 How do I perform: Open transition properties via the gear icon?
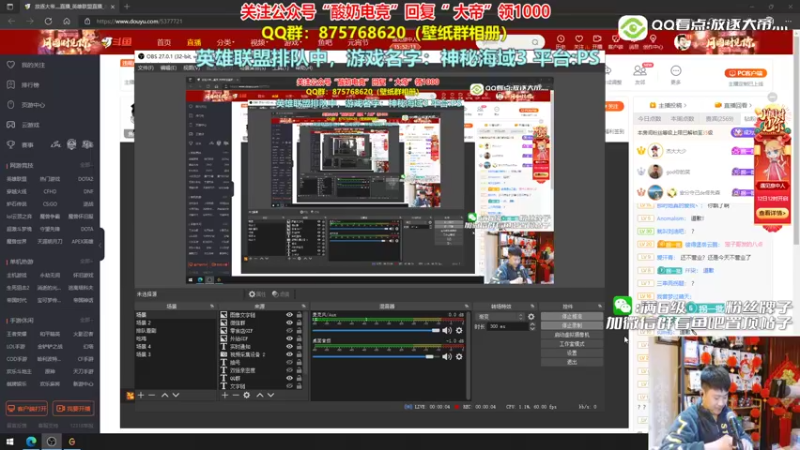pos(531,317)
